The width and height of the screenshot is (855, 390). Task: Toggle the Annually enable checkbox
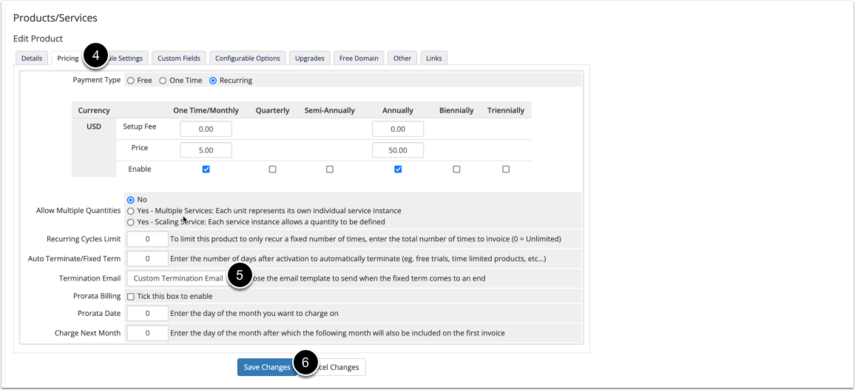pyautogui.click(x=398, y=169)
